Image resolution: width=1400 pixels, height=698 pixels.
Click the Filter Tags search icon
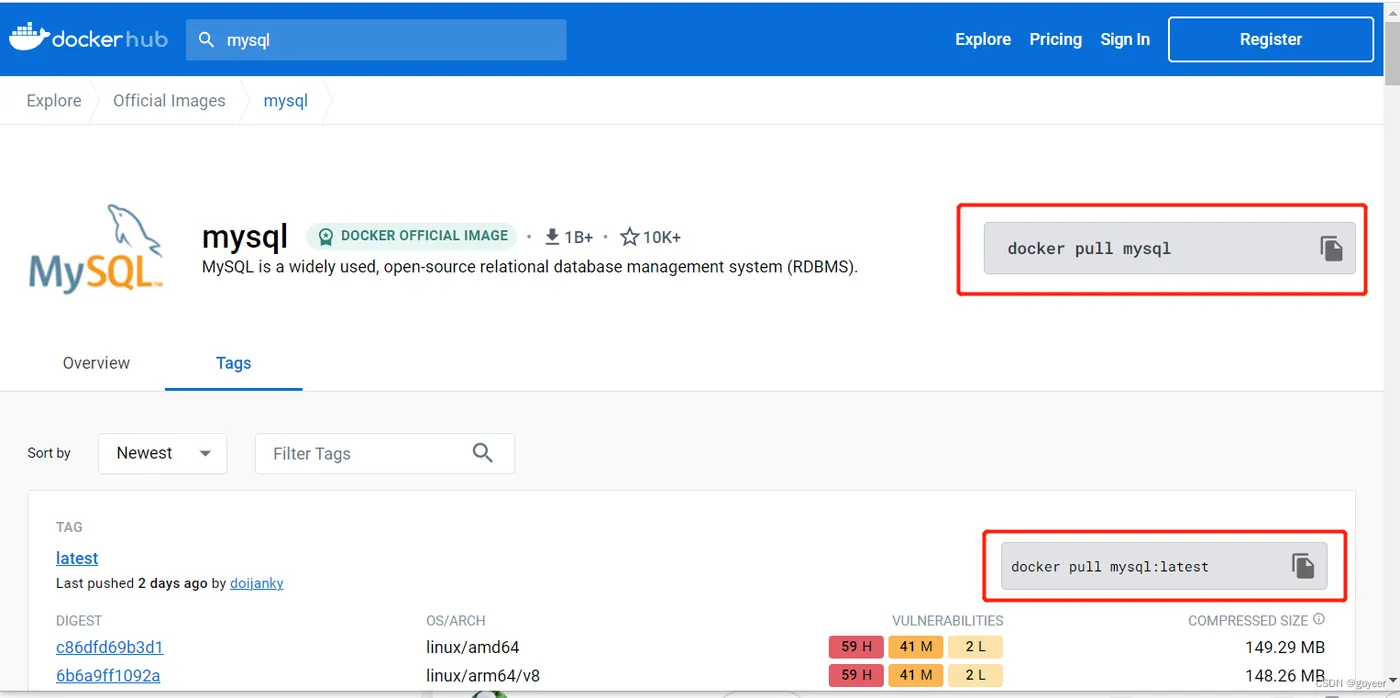tap(483, 453)
